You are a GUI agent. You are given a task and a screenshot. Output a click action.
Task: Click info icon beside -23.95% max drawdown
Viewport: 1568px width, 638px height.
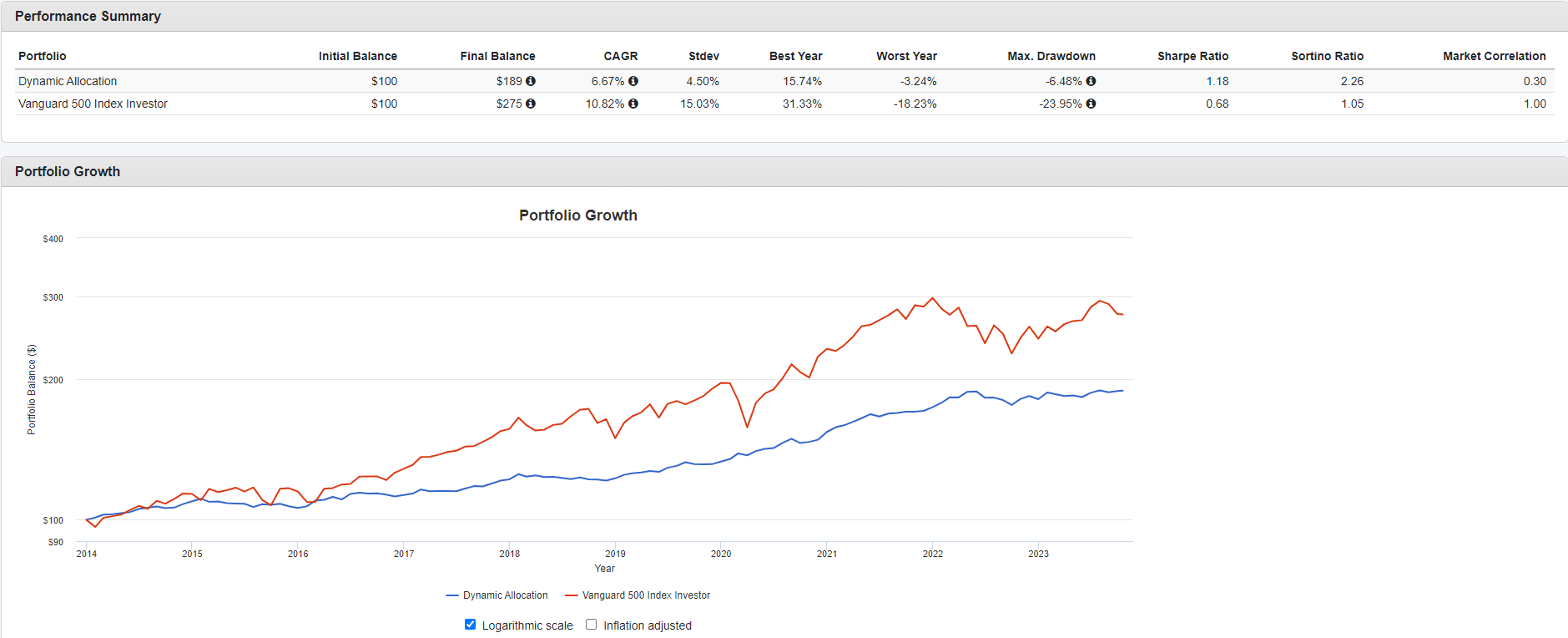pyautogui.click(x=1092, y=104)
